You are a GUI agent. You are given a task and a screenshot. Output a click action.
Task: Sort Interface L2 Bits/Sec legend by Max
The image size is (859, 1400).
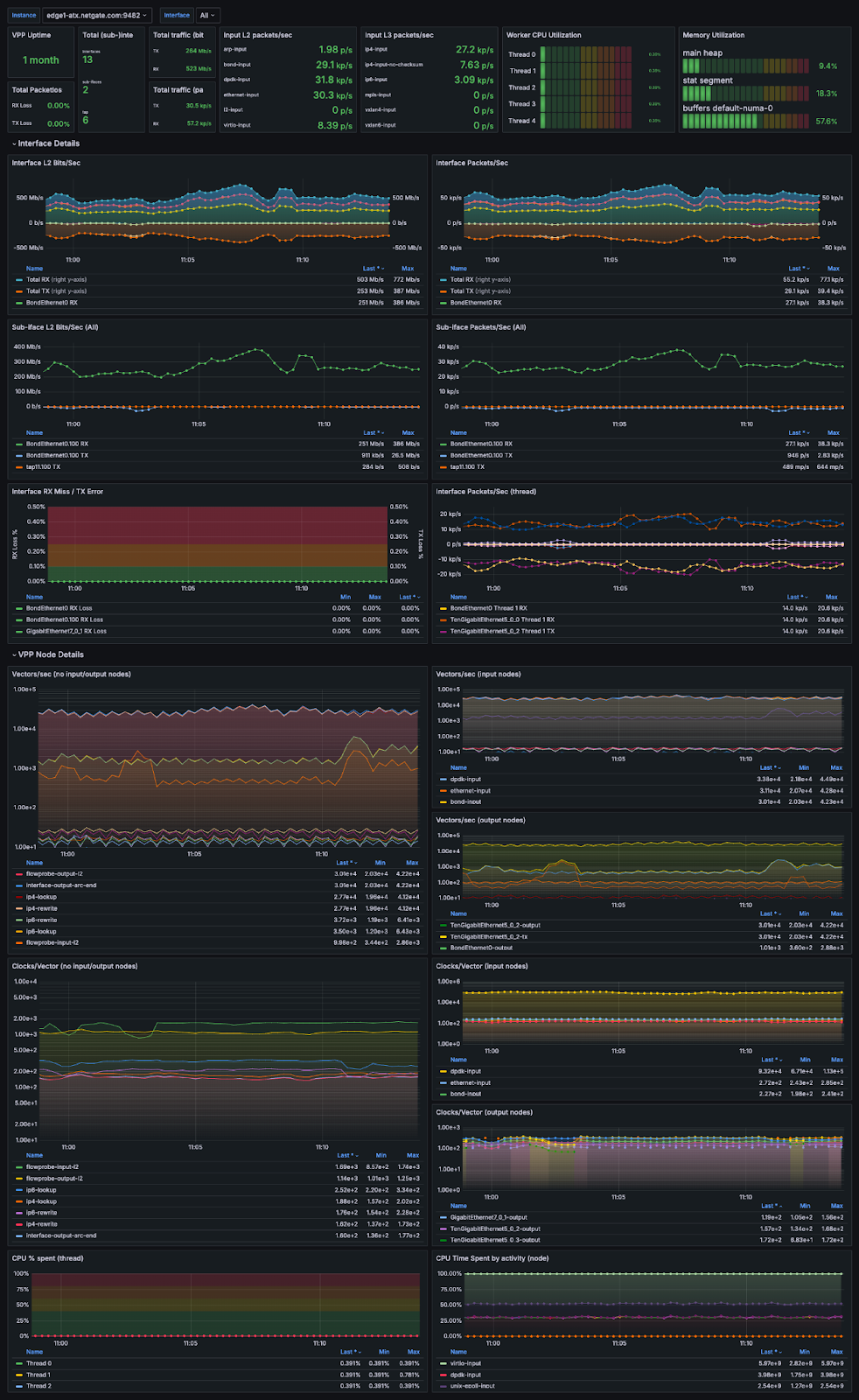point(408,269)
